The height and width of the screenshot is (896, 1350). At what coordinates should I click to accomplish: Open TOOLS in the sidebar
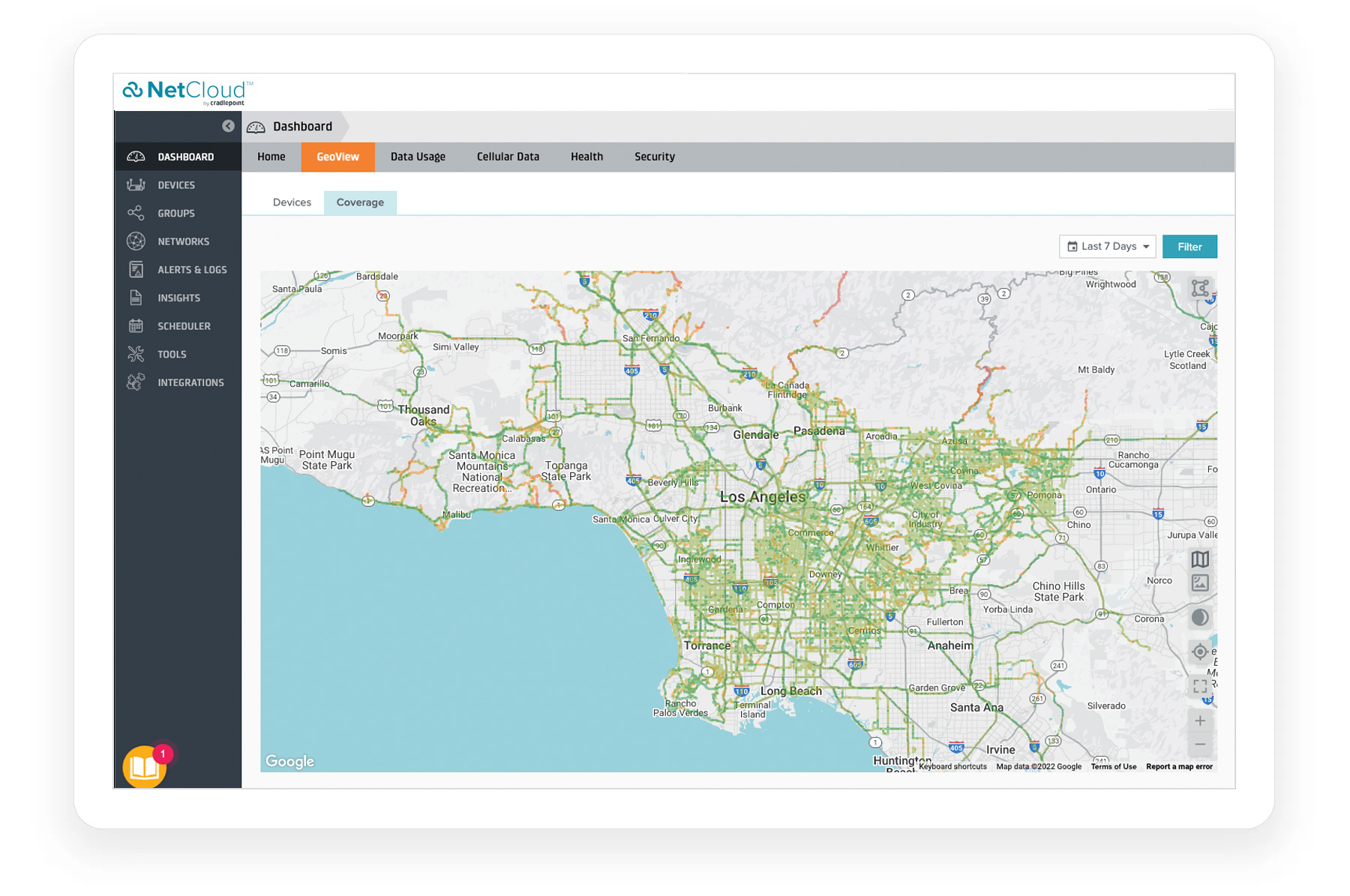click(178, 354)
